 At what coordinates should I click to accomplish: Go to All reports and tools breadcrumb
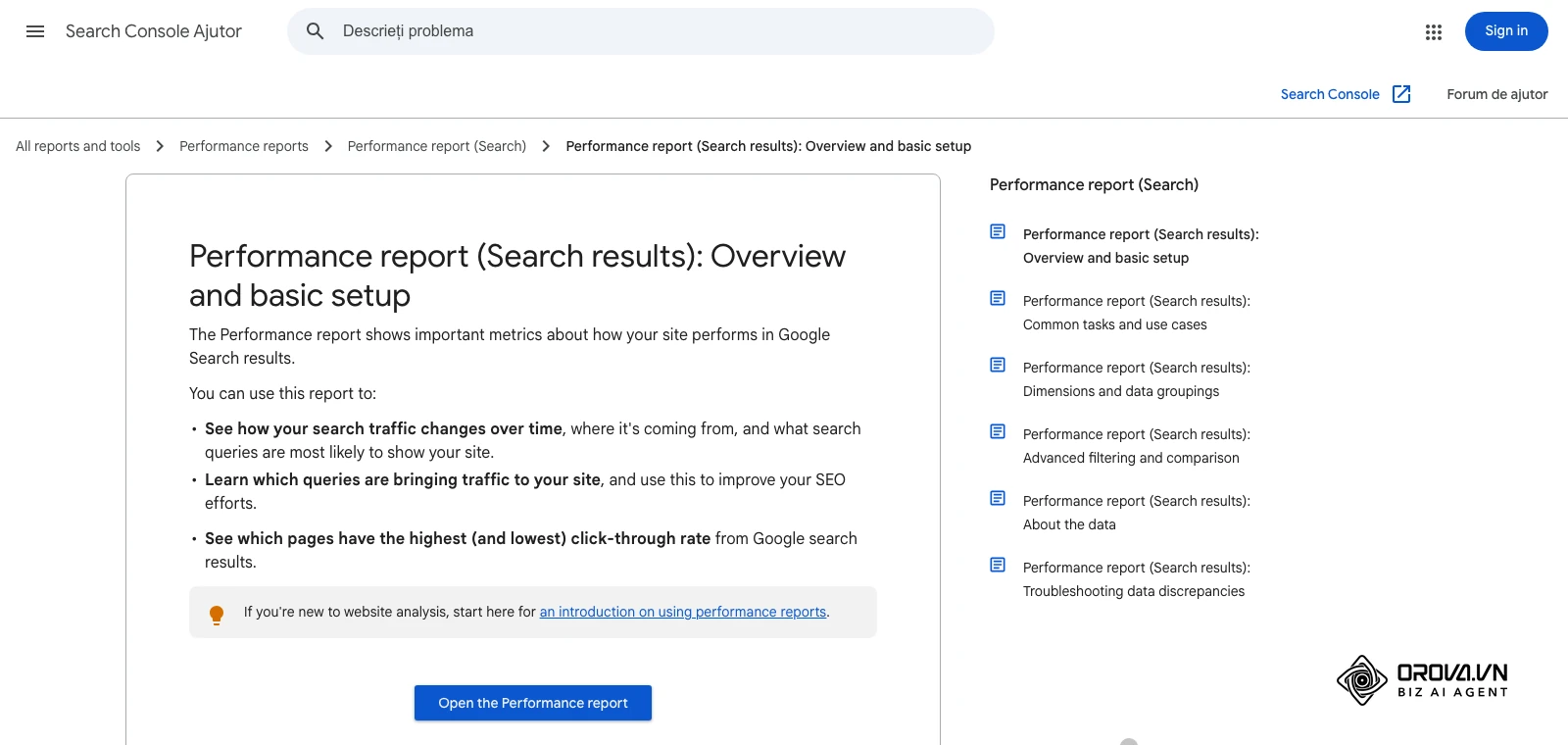78,146
